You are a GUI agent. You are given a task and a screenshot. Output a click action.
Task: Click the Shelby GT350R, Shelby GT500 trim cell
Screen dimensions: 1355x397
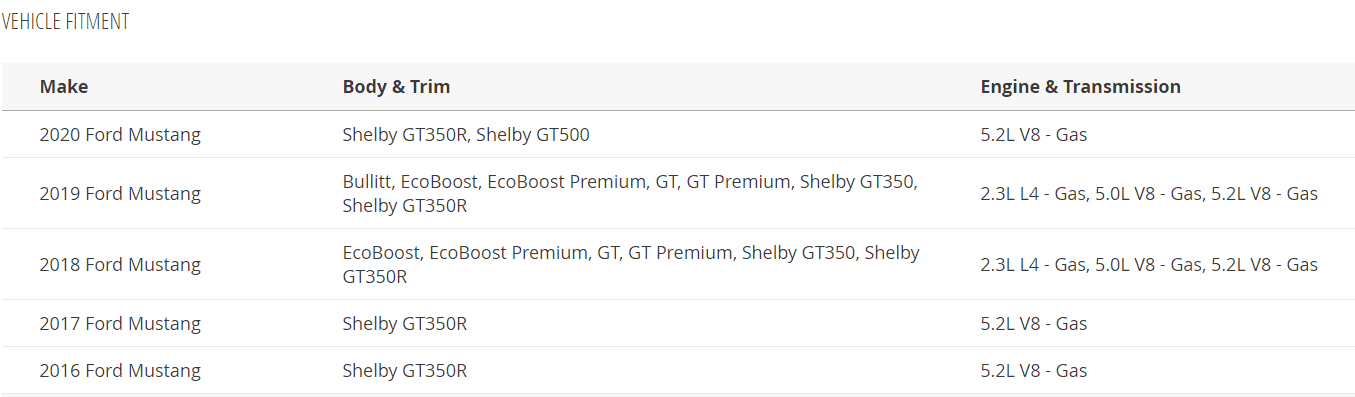click(466, 134)
